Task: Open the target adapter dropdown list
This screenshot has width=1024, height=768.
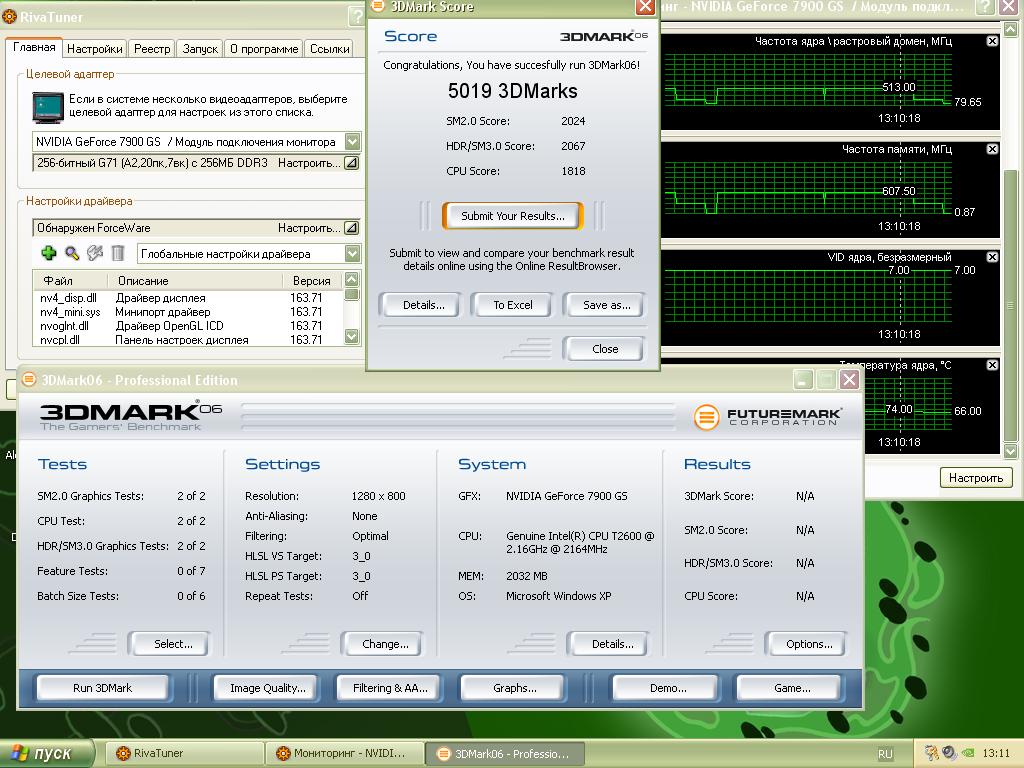Action: click(353, 142)
